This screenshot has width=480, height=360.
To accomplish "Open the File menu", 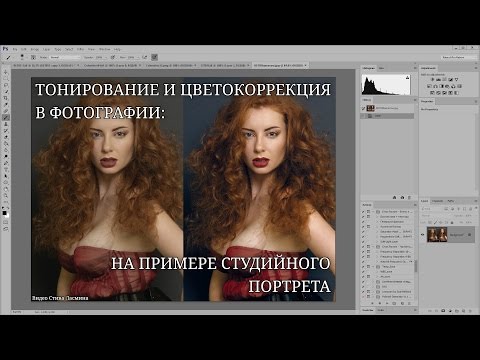I will (15, 49).
